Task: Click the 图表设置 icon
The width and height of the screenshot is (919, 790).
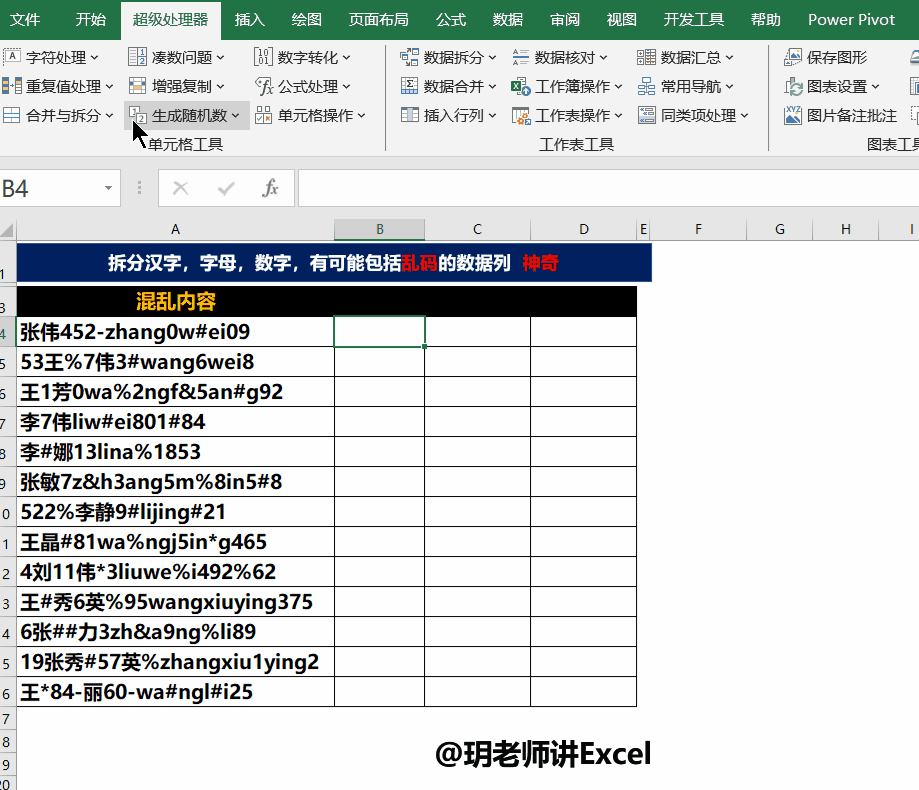Action: point(793,86)
